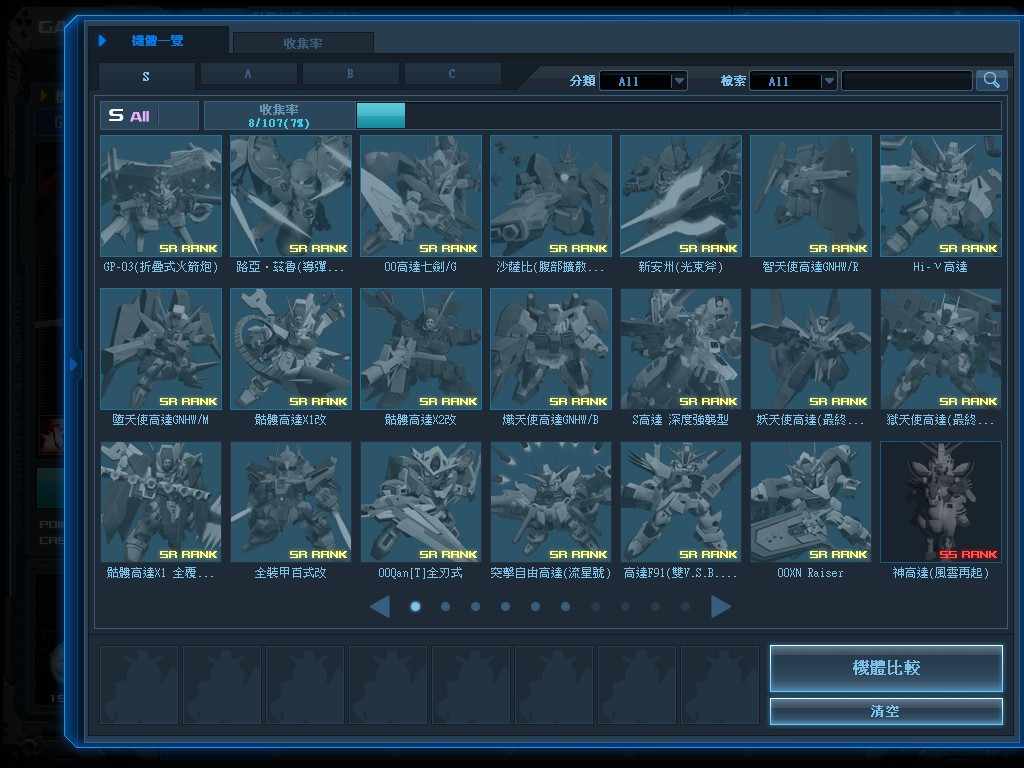
Task: Select the A rank tab
Action: point(248,74)
